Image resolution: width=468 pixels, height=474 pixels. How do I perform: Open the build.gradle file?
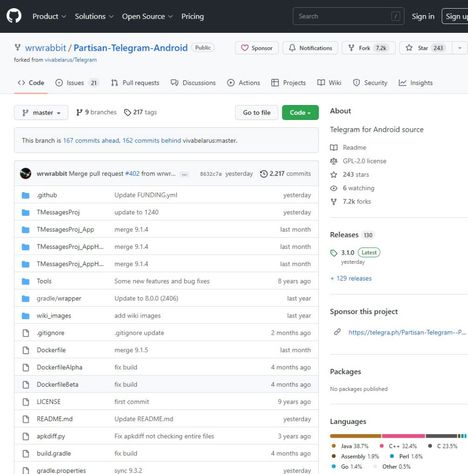coord(54,453)
